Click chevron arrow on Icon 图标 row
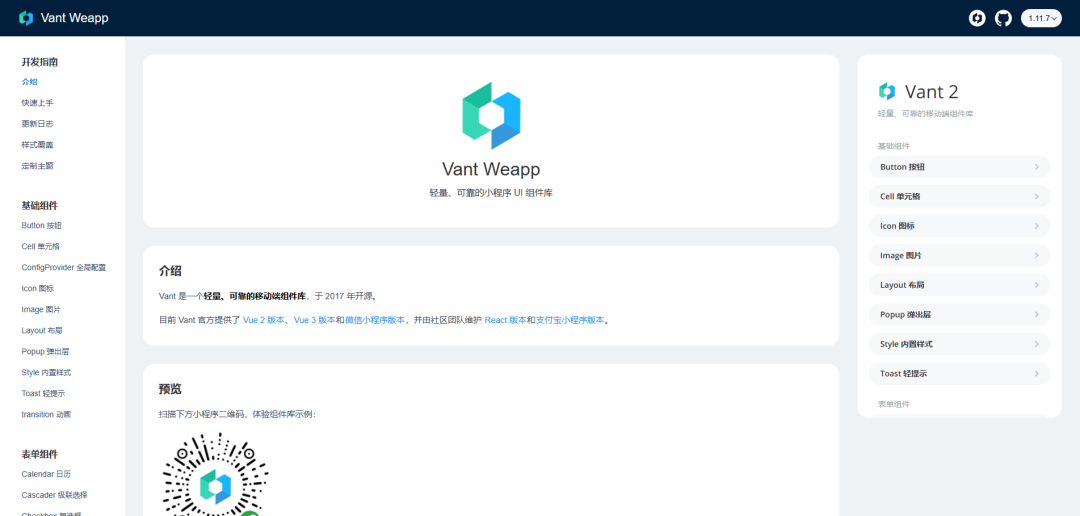 coord(1037,226)
